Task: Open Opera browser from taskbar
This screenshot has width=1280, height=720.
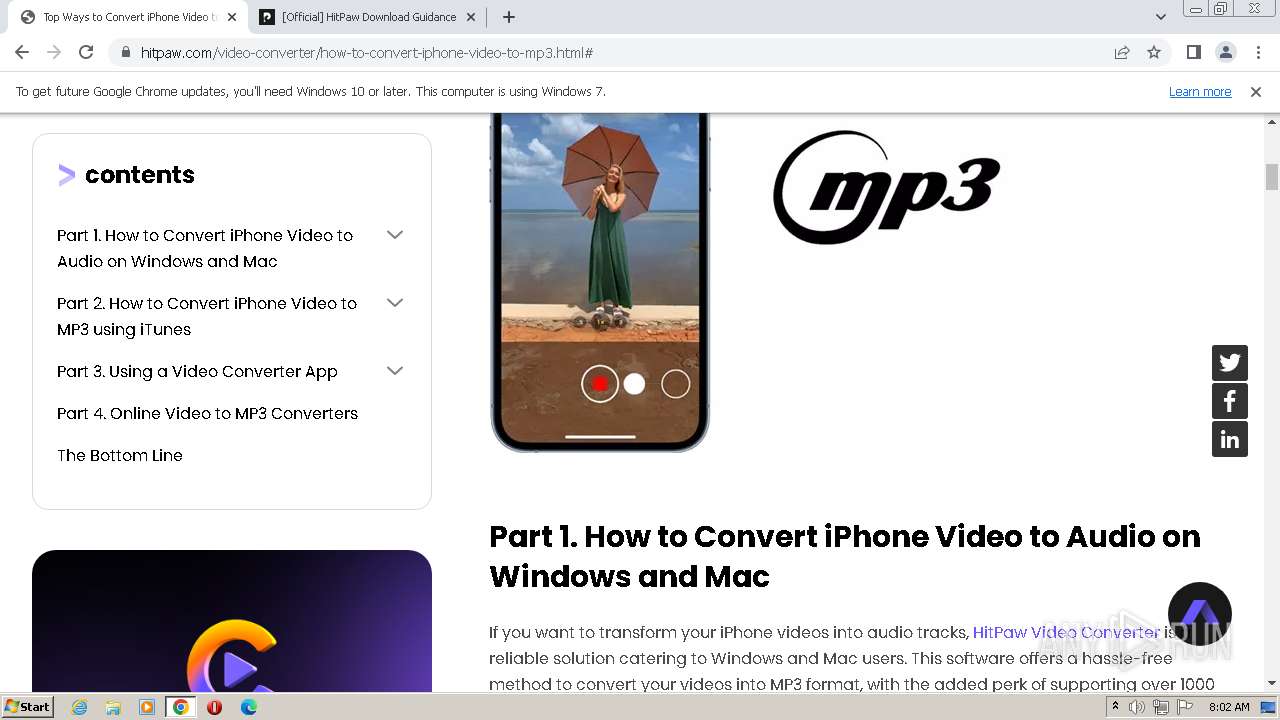Action: 214,707
